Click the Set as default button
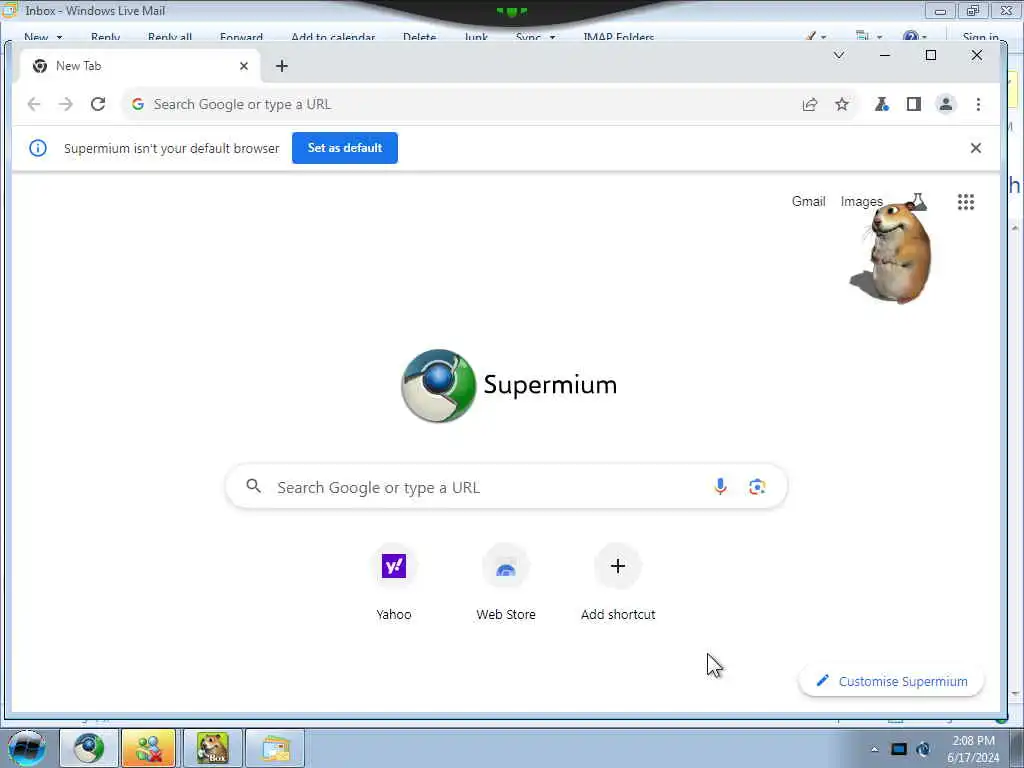This screenshot has width=1024, height=768. click(x=345, y=148)
